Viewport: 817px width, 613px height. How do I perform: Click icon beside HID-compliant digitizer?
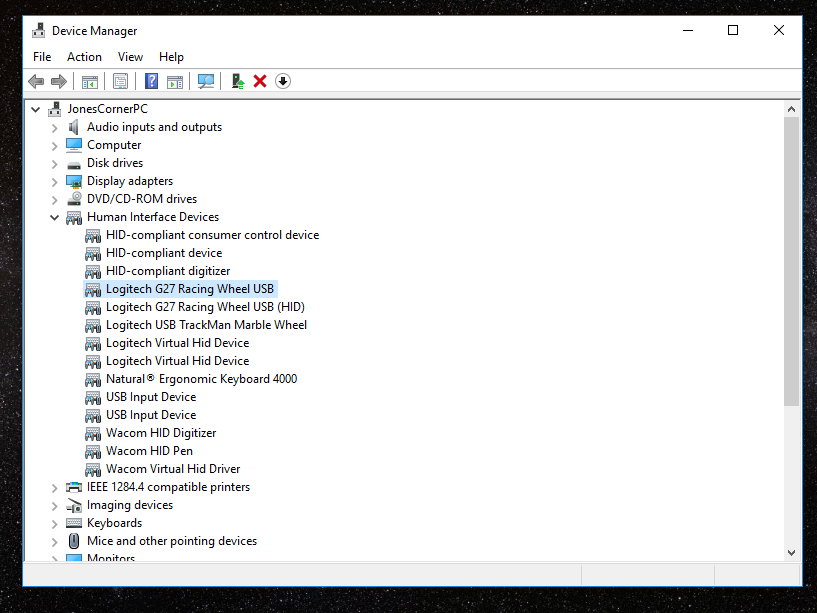tap(93, 272)
